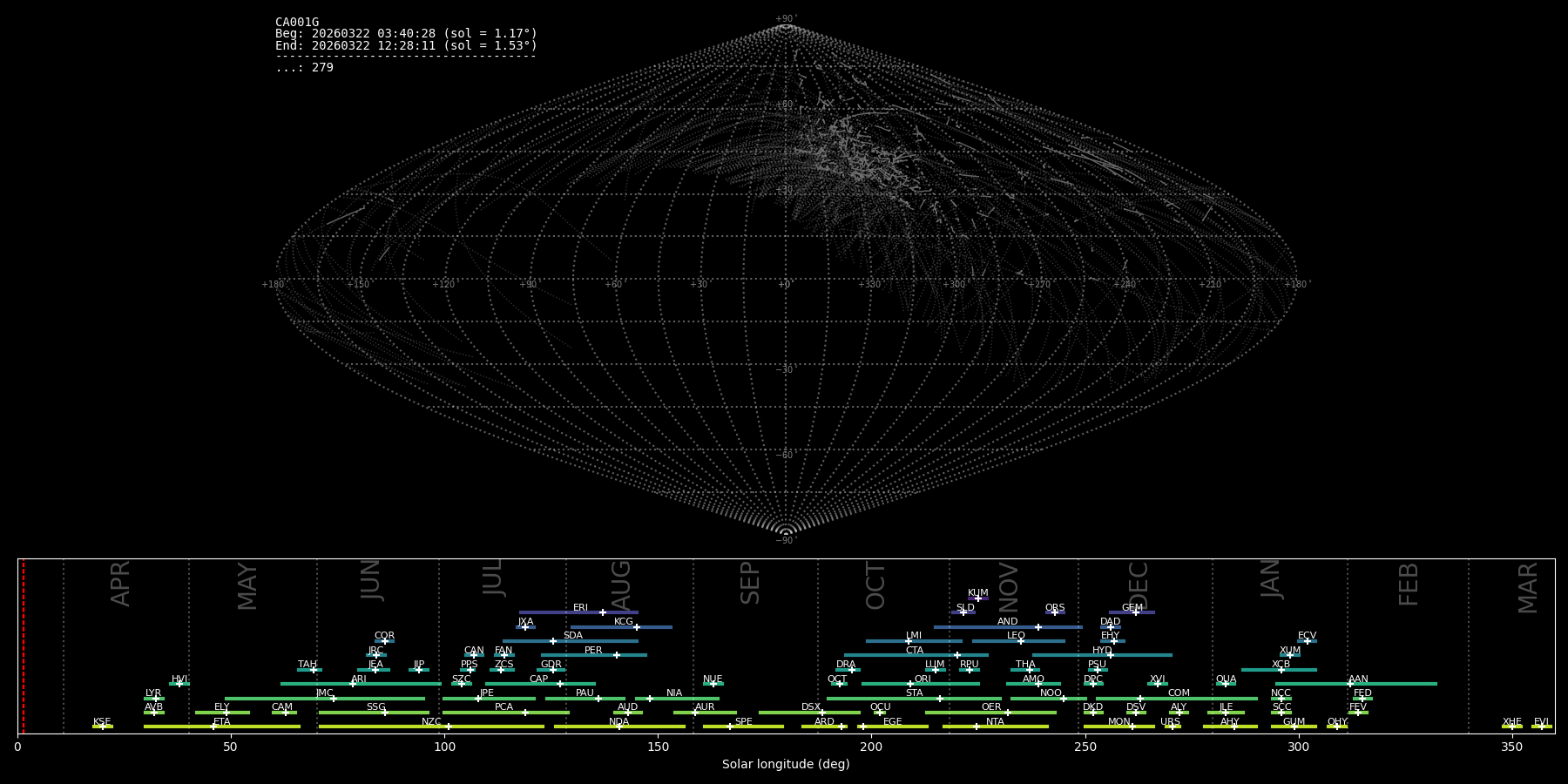Viewport: 1568px width, 784px height.
Task: Click the JUN month label
Action: [371, 579]
